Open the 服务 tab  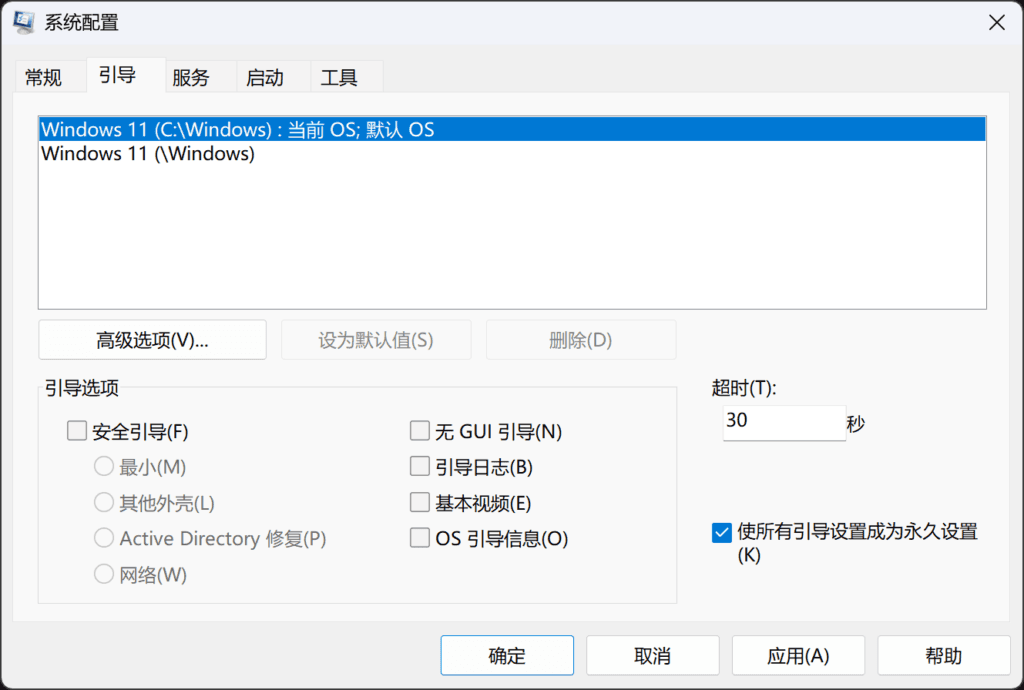pyautogui.click(x=192, y=76)
